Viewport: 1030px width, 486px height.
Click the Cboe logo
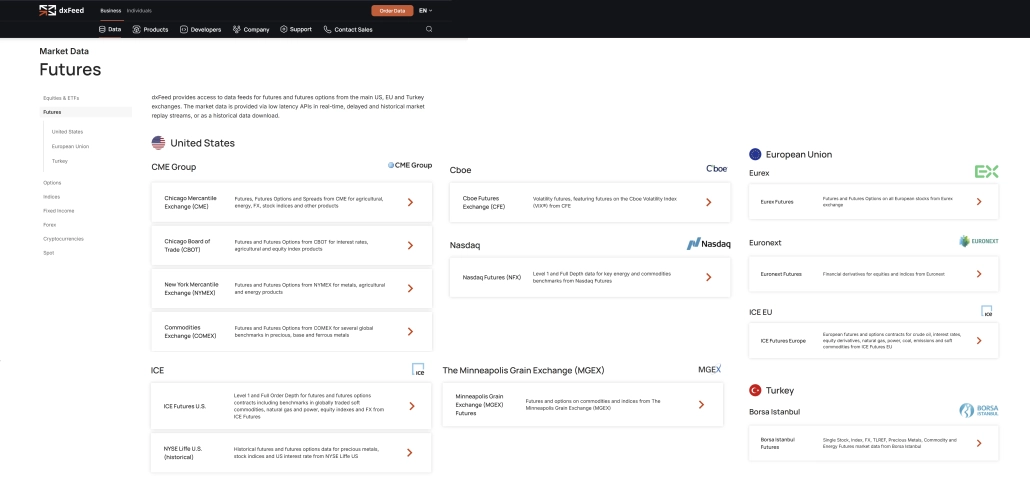(x=717, y=169)
